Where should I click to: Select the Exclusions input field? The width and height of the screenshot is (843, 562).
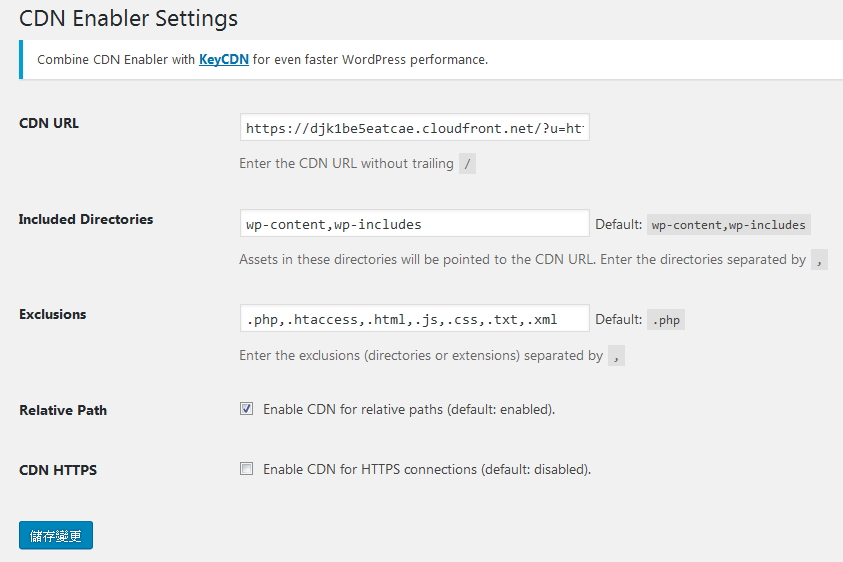coord(415,319)
